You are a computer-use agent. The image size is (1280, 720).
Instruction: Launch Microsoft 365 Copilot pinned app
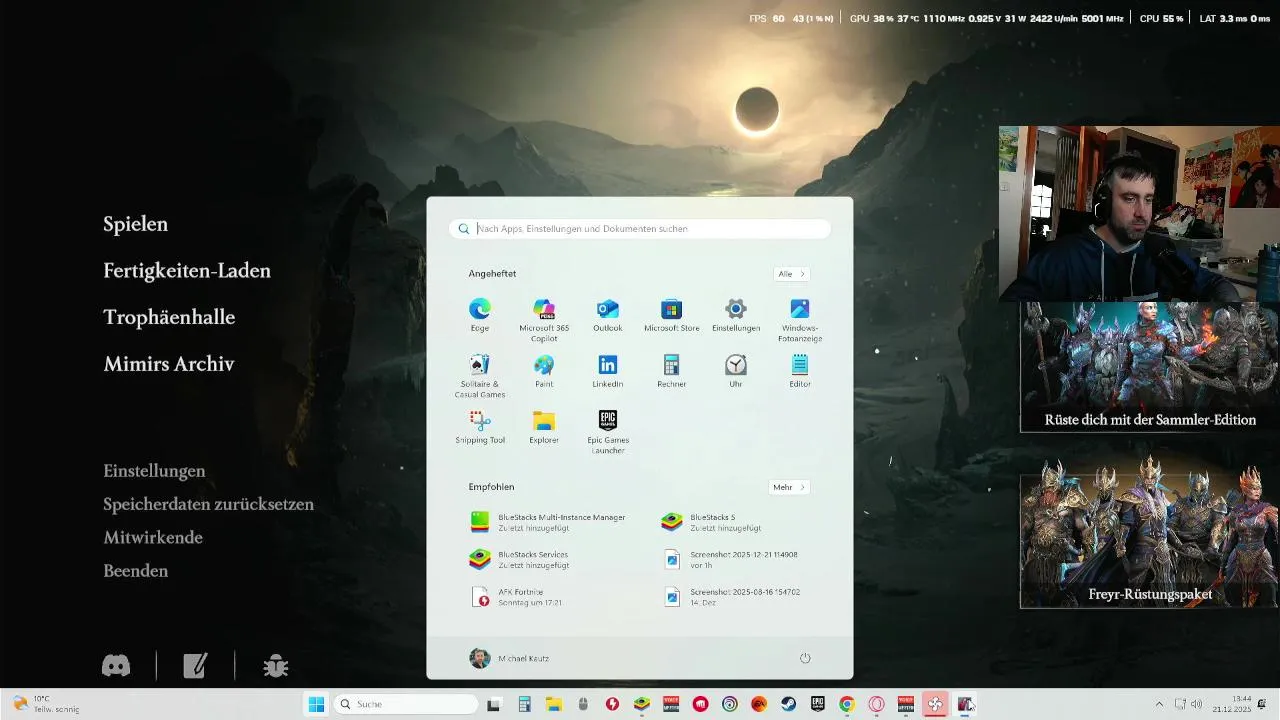[544, 320]
